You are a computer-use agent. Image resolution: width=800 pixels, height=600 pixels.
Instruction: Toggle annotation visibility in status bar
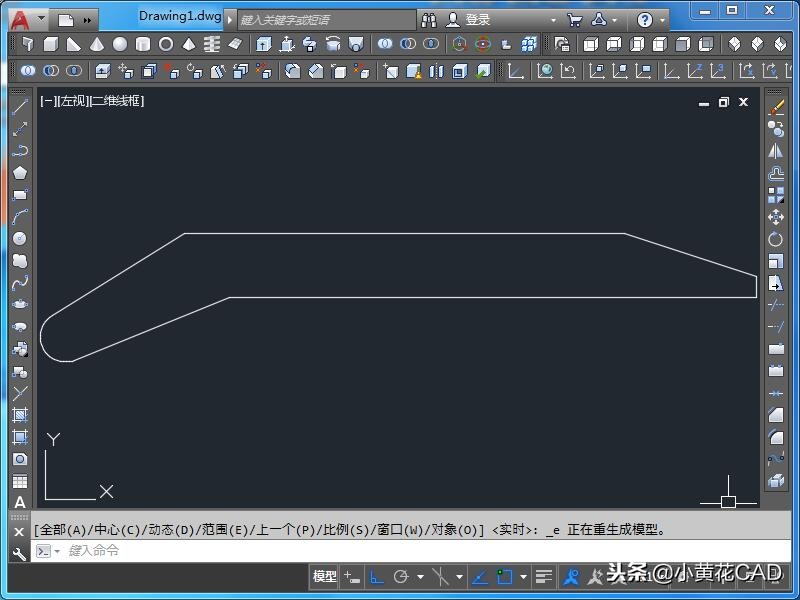tap(570, 577)
